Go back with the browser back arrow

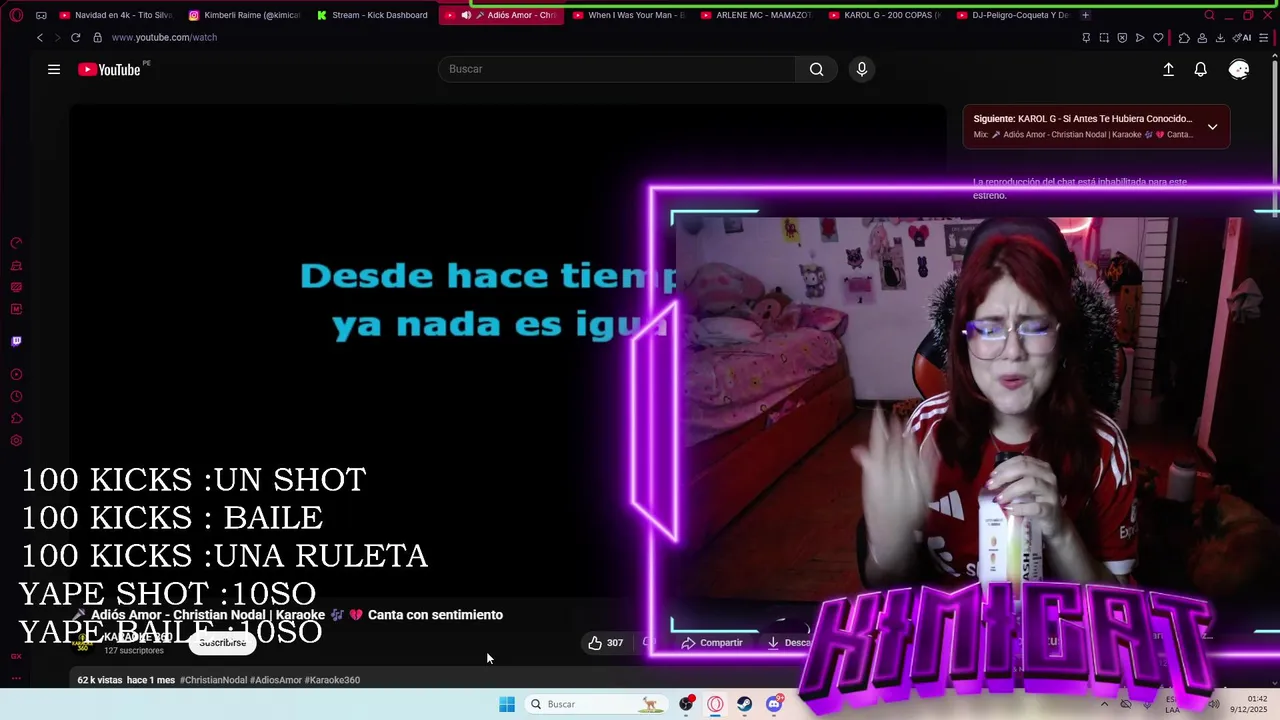point(40,37)
